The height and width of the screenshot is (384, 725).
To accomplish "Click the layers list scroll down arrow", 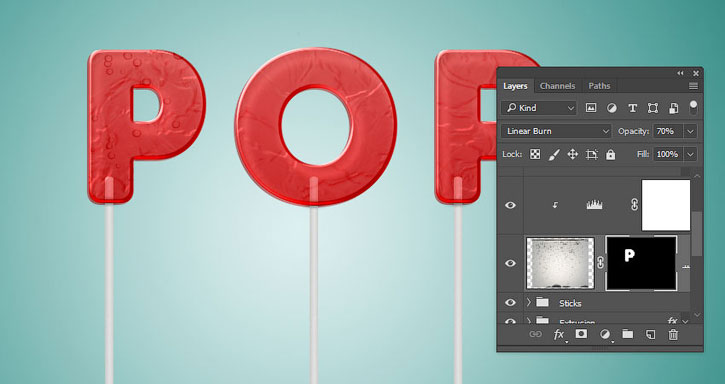I will 697,316.
